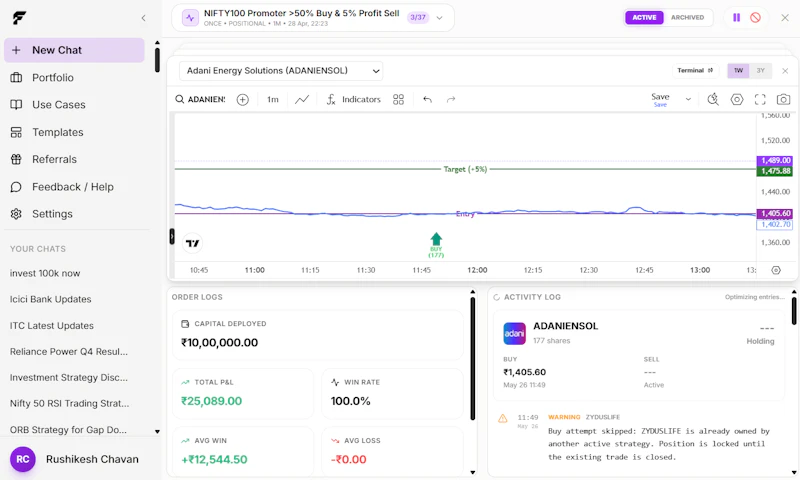Click the Portfolio briefcase icon

(16, 78)
